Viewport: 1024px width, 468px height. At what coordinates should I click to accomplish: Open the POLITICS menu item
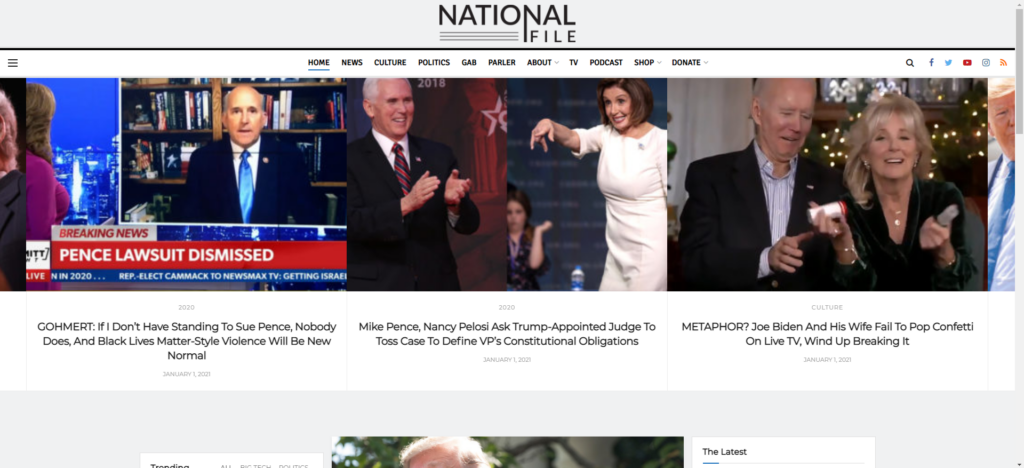434,63
